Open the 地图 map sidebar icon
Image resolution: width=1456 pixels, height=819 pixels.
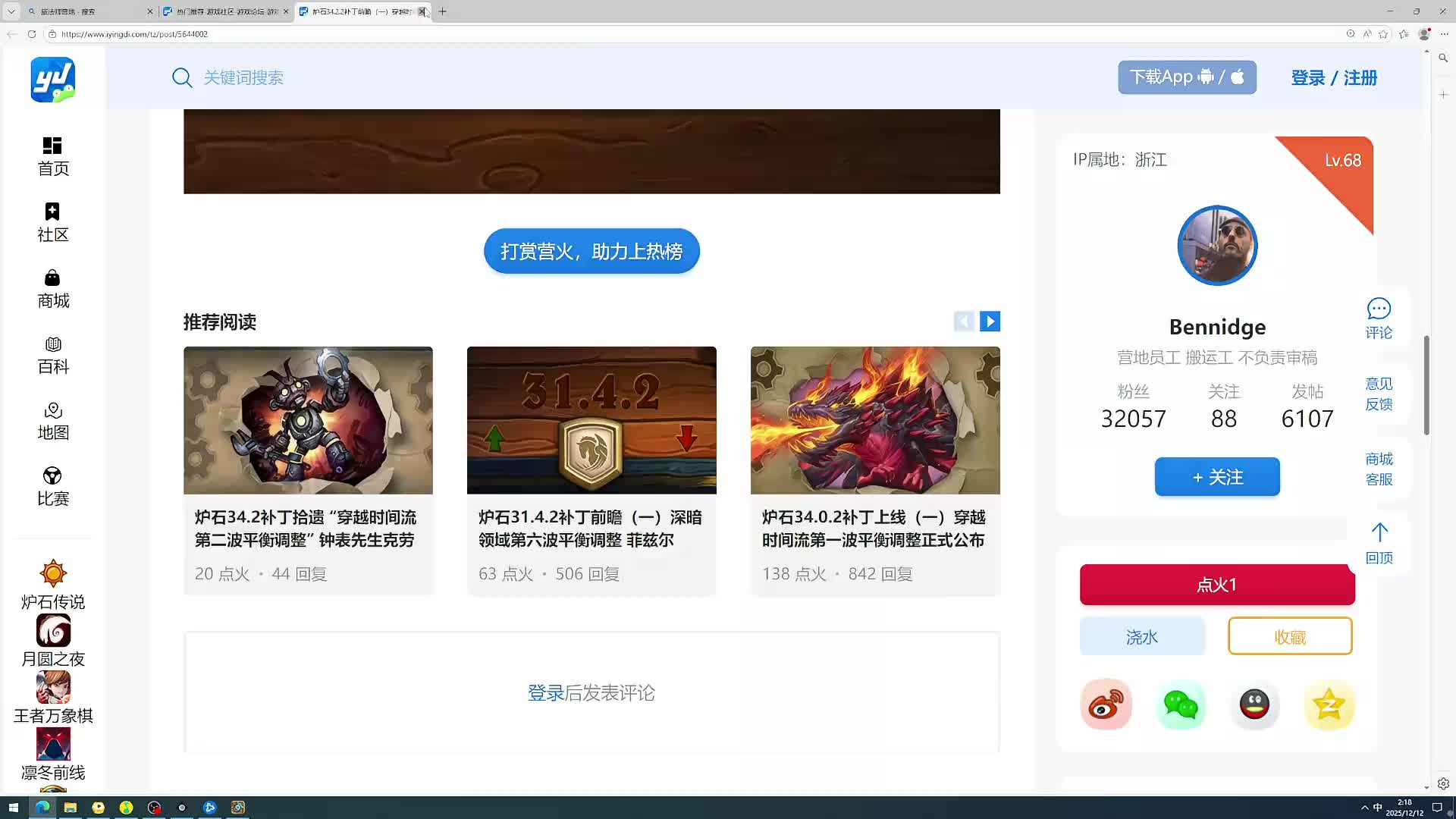[52, 410]
